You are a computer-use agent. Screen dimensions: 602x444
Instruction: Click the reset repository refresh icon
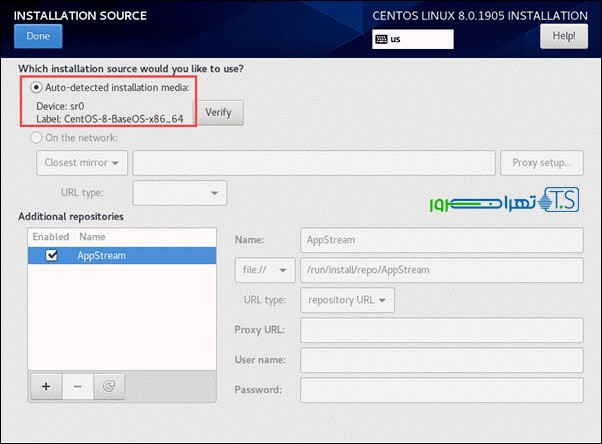point(109,386)
